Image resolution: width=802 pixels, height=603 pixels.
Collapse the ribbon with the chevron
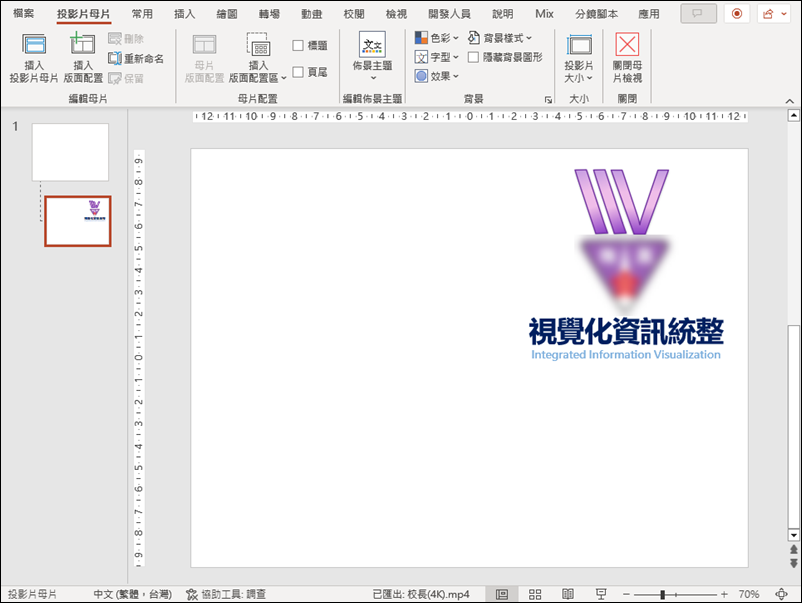790,101
